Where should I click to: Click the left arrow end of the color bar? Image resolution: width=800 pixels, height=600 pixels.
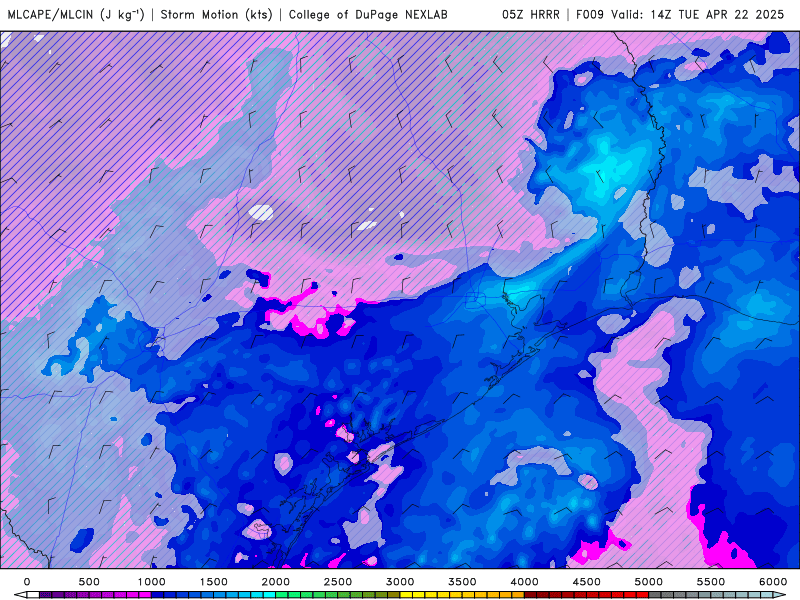coord(19,595)
